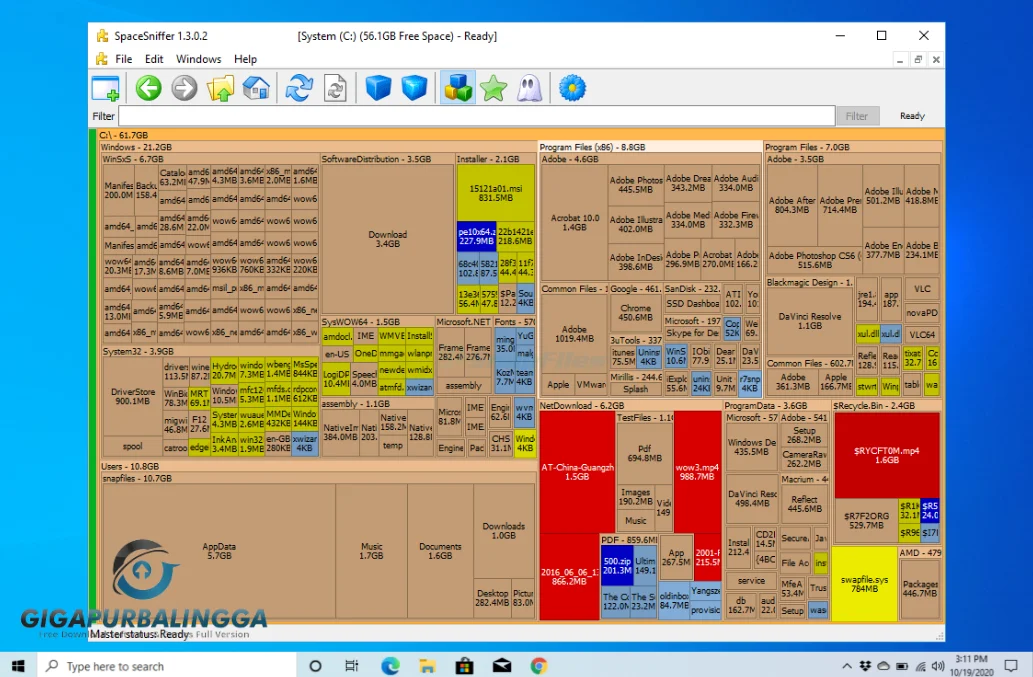Go to the parent folder icon
Viewport: 1033px width, 677px height.
click(x=221, y=88)
